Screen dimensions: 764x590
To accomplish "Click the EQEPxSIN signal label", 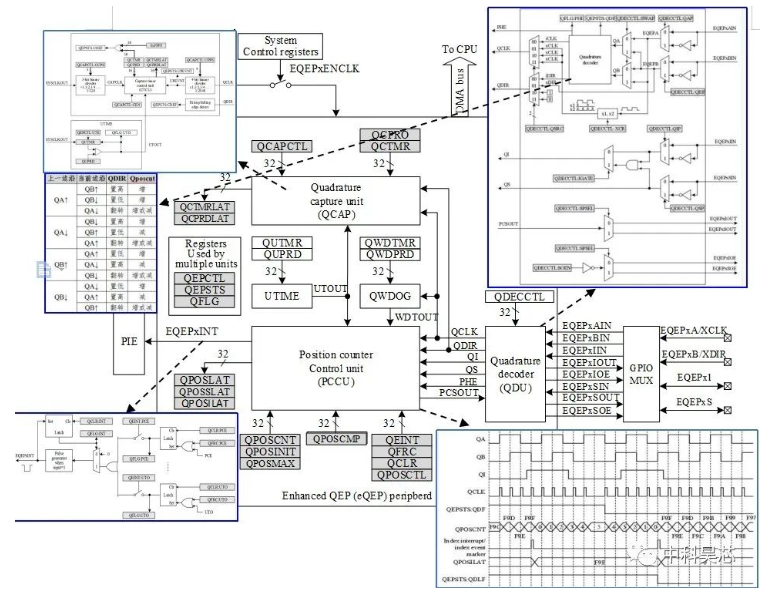I will coord(585,387).
